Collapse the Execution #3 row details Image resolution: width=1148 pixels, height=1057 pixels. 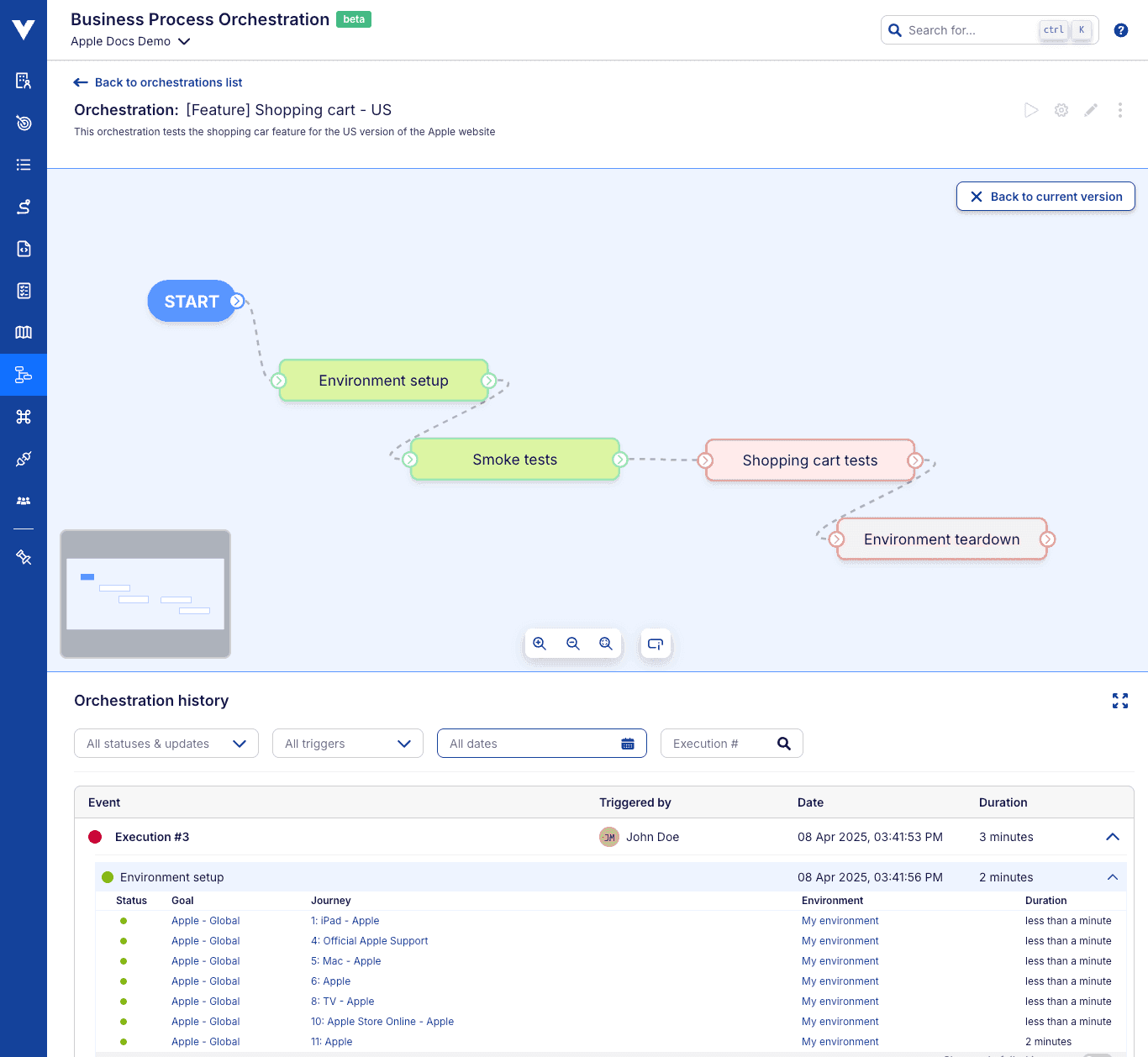[x=1112, y=837]
